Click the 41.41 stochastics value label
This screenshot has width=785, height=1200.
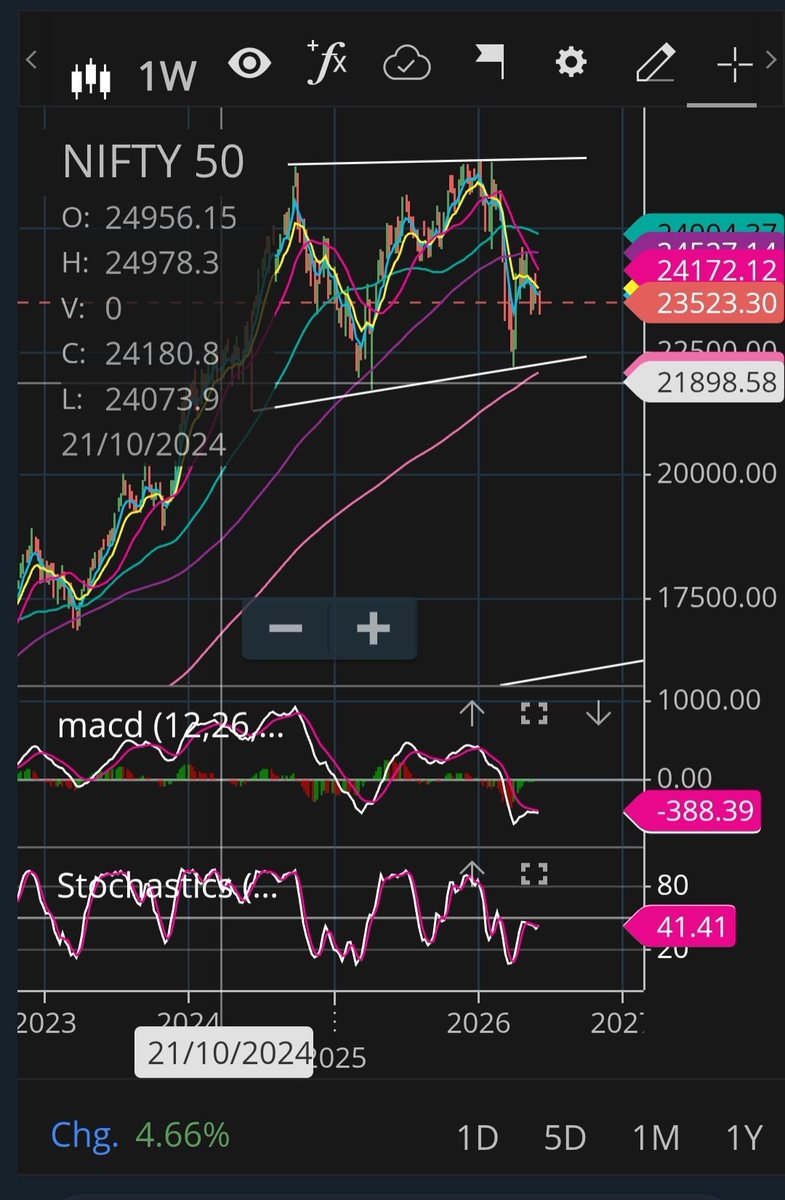point(679,927)
